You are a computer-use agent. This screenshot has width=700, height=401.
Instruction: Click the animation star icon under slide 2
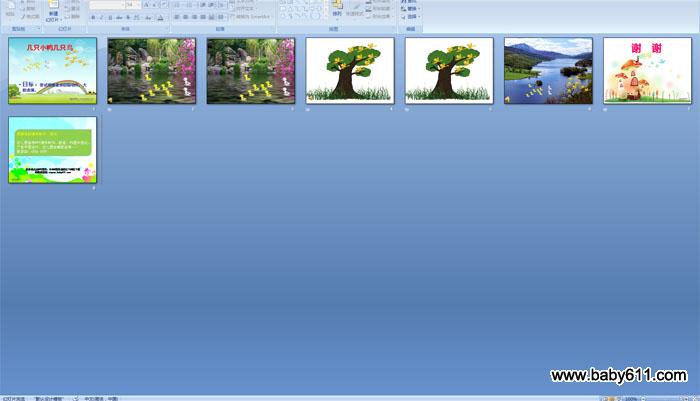[x=110, y=109]
